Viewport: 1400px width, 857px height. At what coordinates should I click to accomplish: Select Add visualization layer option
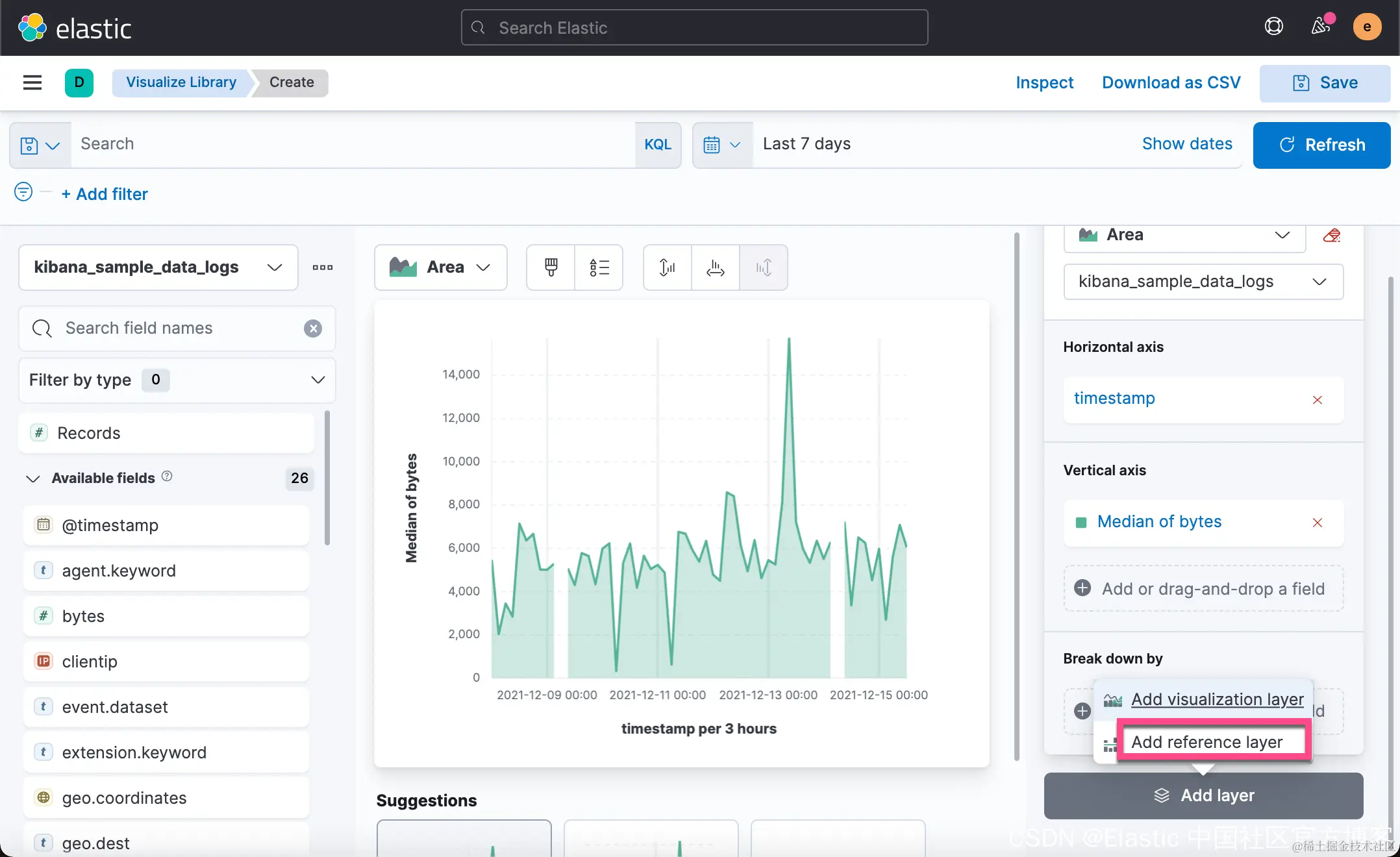point(1217,699)
